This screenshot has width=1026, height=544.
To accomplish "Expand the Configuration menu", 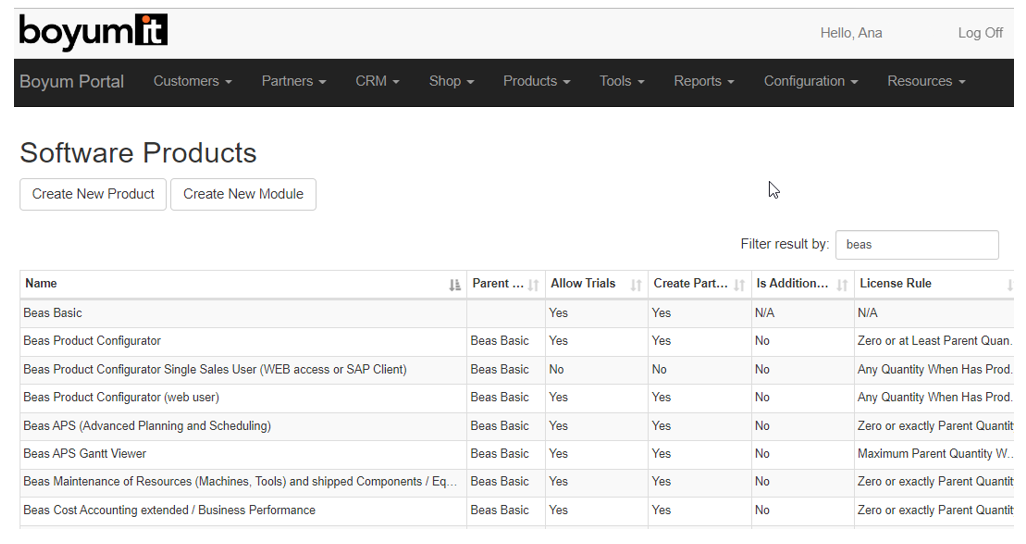I will [x=810, y=82].
